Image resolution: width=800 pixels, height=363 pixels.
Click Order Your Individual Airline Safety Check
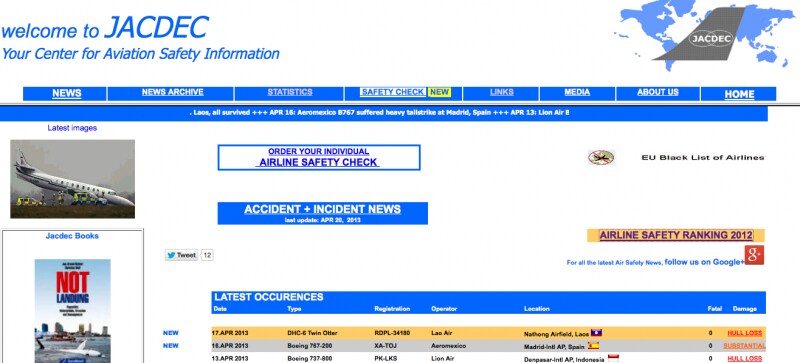pyautogui.click(x=319, y=157)
